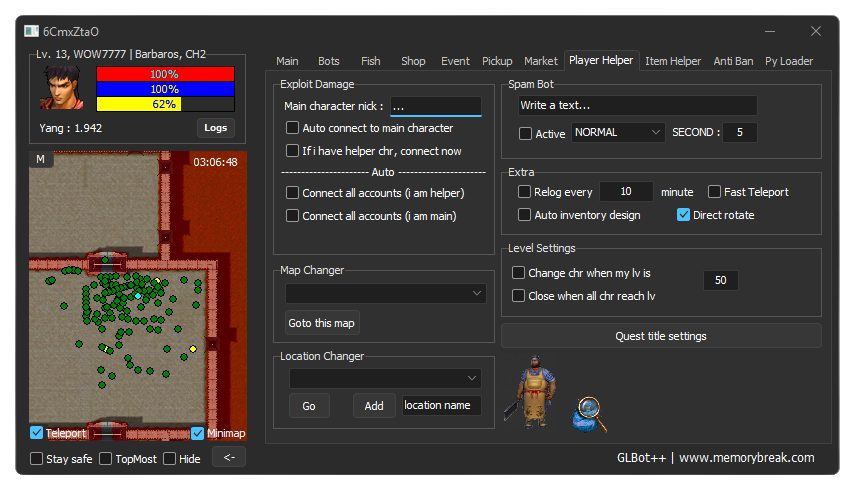Switch to the Shop tab

(413, 61)
